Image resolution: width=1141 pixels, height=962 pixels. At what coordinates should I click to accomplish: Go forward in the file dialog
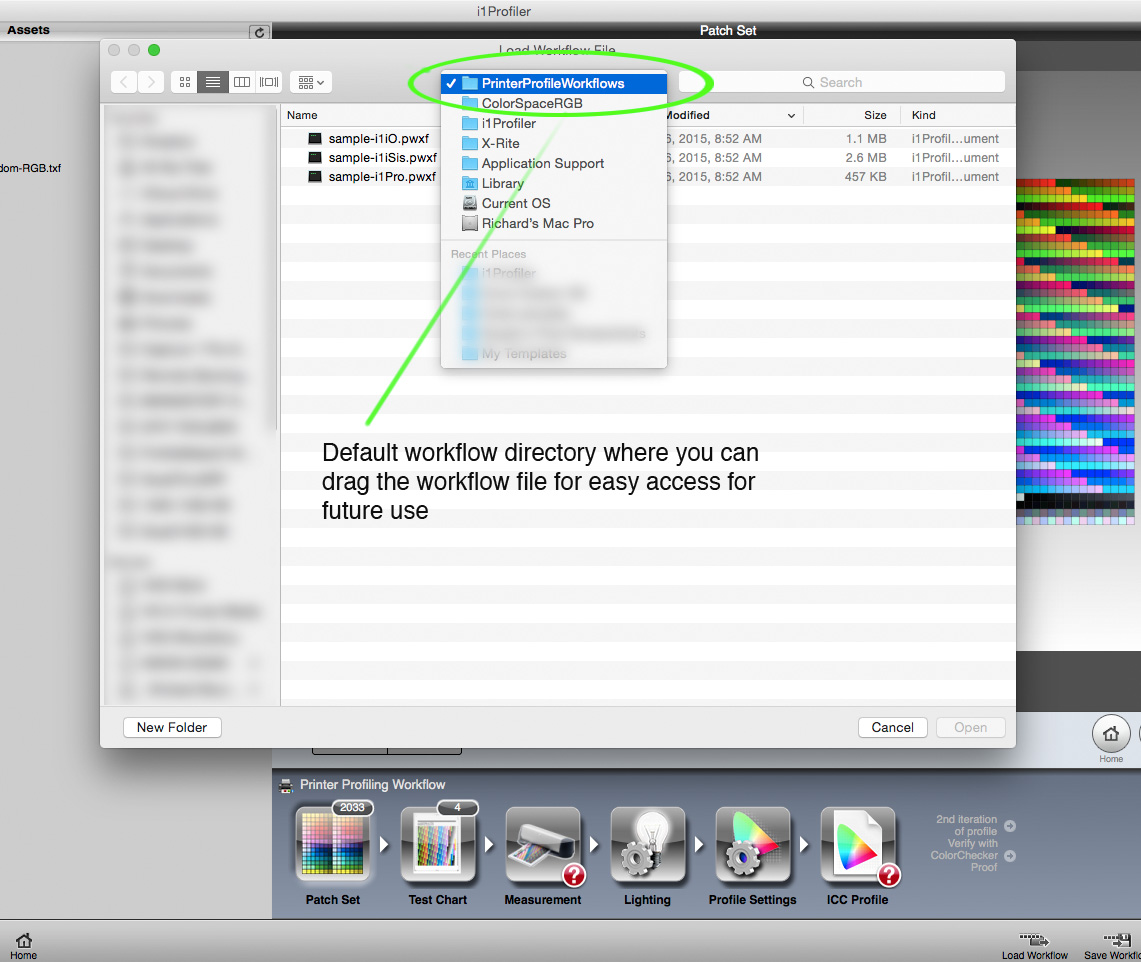151,82
